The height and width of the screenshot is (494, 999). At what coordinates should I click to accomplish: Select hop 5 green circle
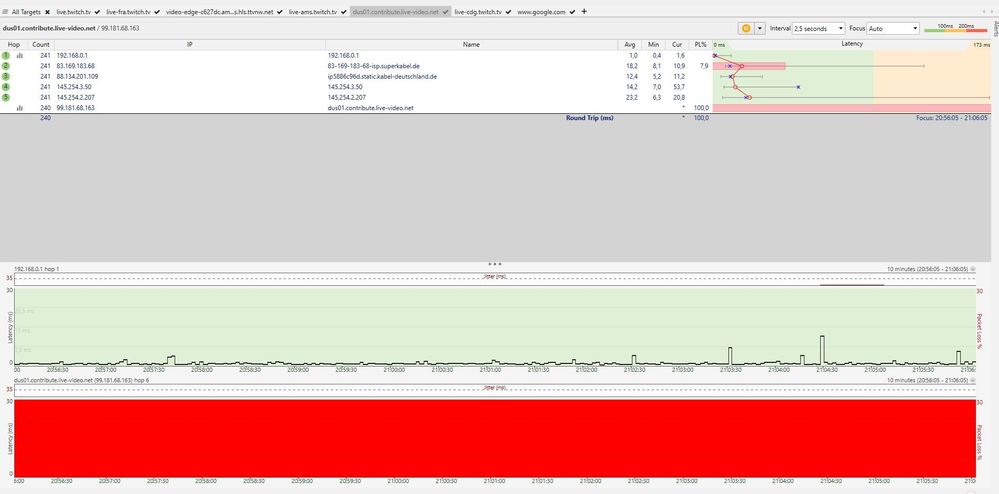pos(6,97)
